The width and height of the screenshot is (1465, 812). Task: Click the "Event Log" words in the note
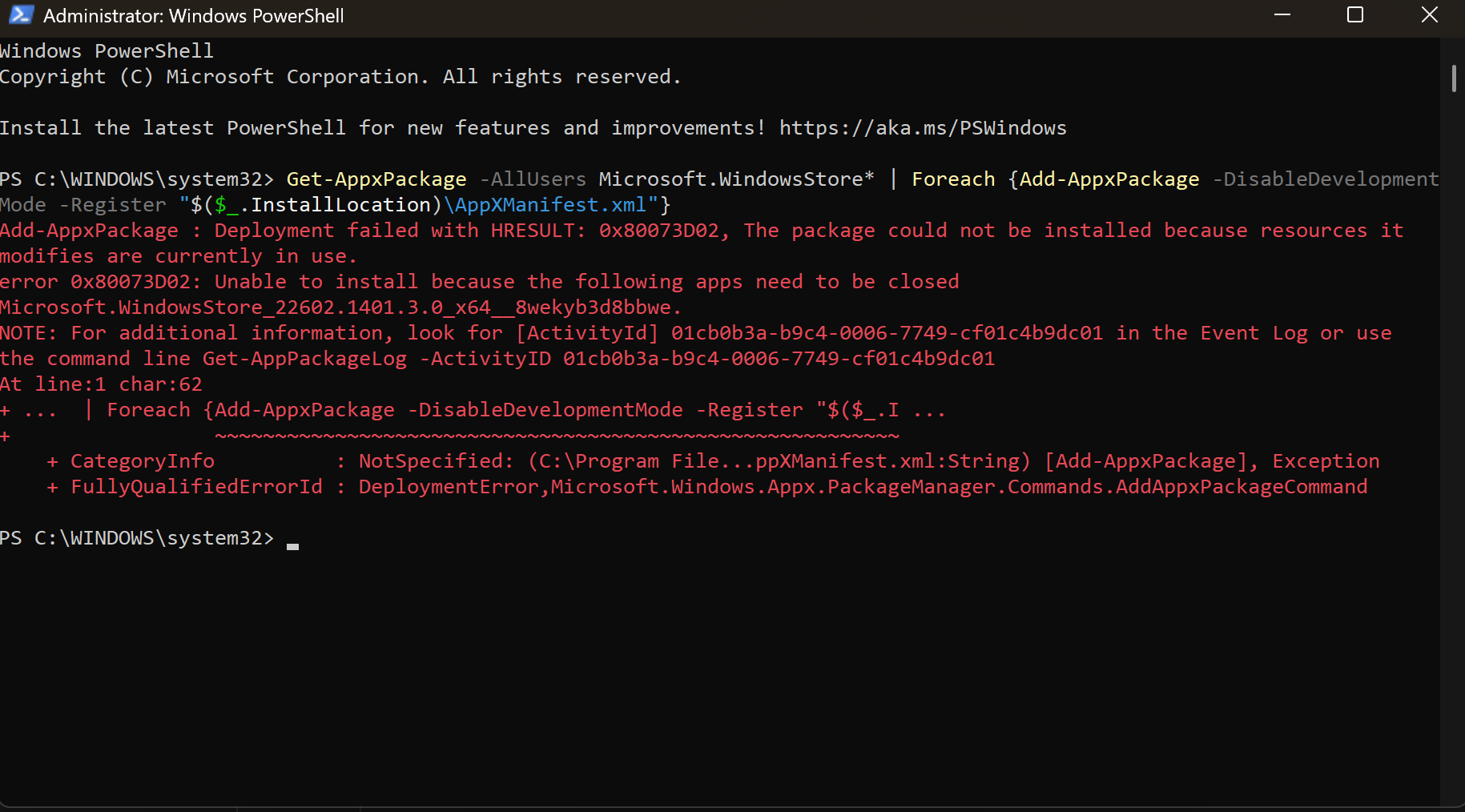(1254, 333)
